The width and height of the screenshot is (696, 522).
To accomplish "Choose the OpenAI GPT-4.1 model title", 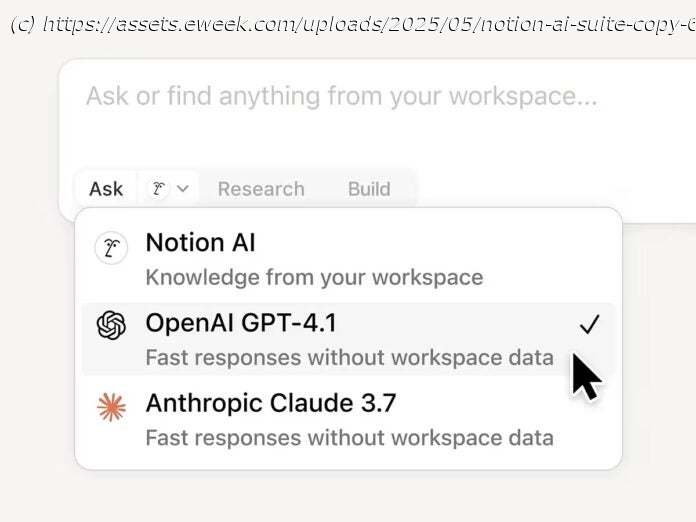I will click(x=241, y=322).
